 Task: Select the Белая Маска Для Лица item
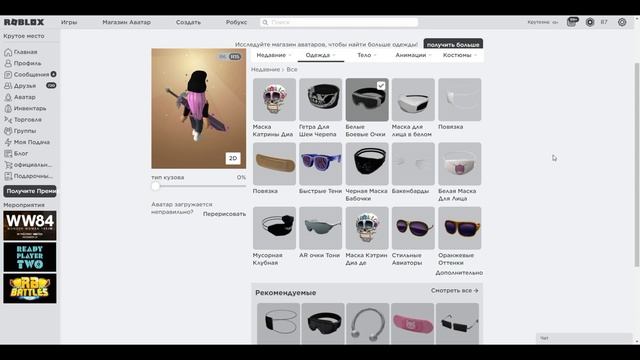coord(460,164)
